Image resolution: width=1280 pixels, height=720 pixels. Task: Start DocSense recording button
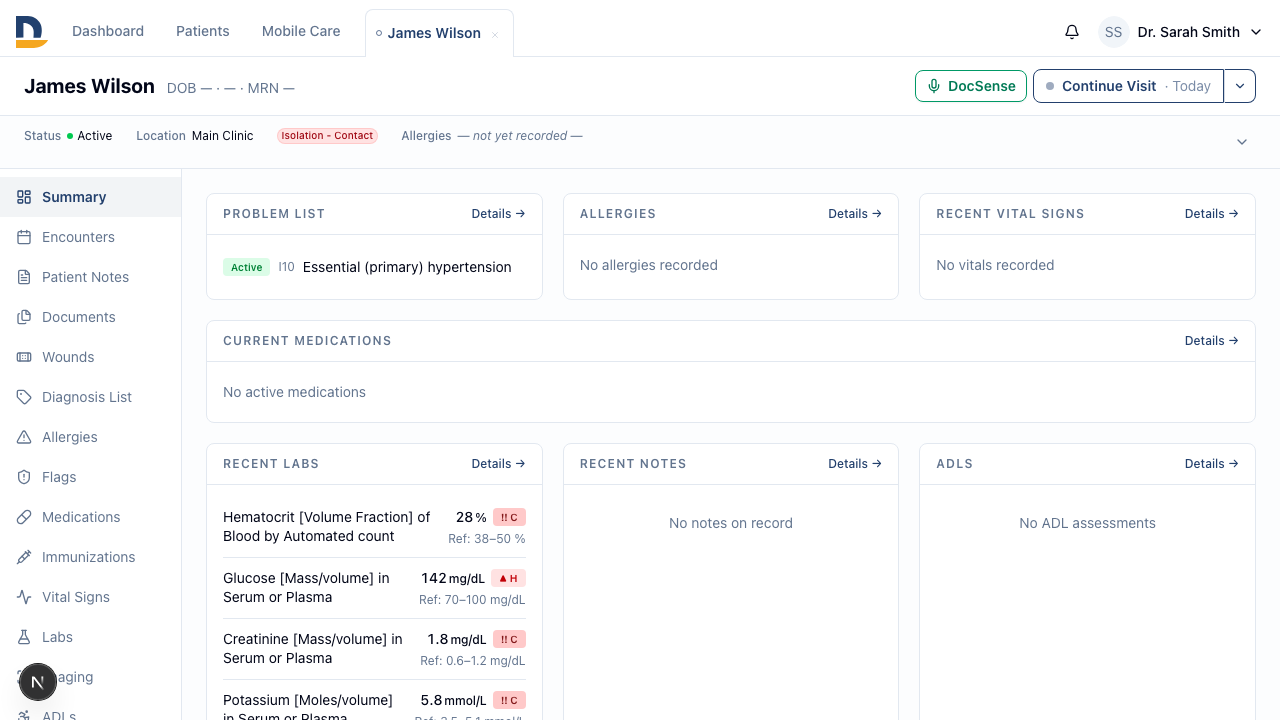point(971,86)
